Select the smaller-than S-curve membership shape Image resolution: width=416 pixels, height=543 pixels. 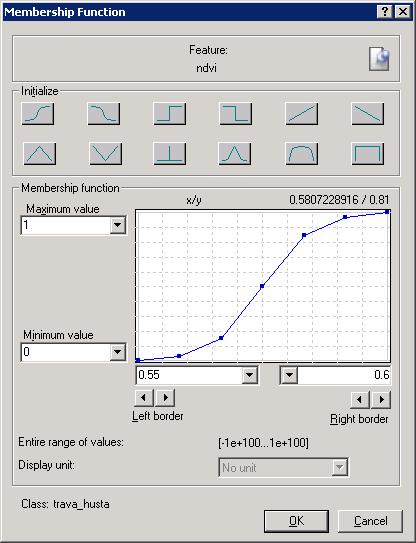(104, 114)
